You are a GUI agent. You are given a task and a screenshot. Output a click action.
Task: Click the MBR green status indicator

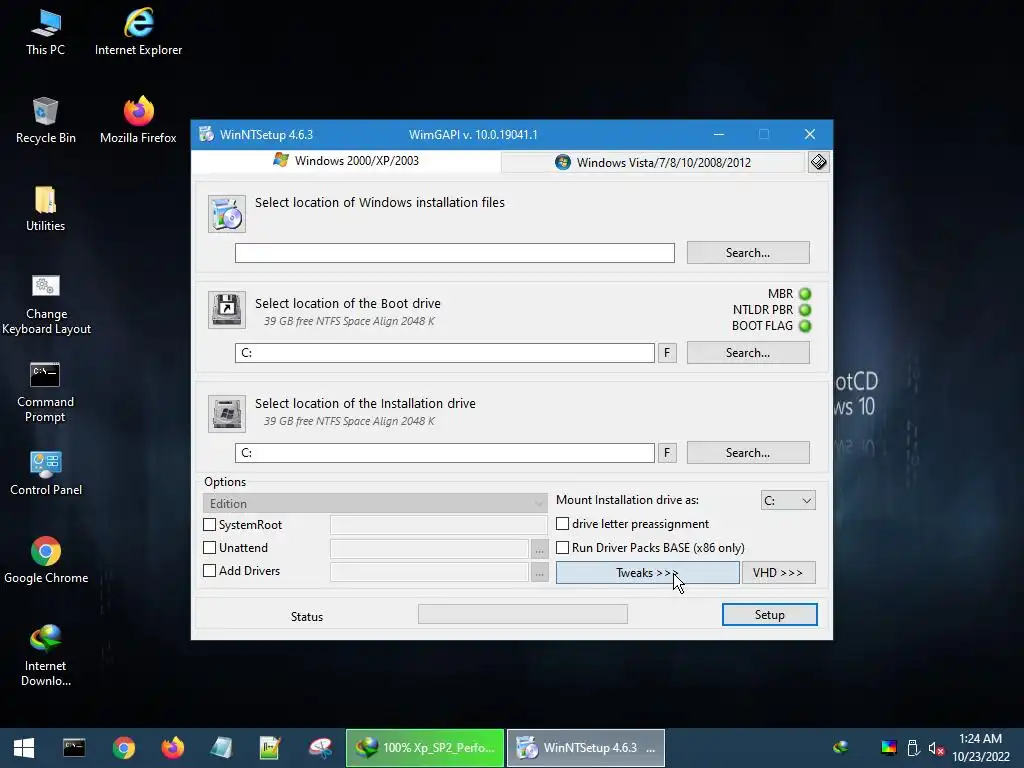click(805, 294)
